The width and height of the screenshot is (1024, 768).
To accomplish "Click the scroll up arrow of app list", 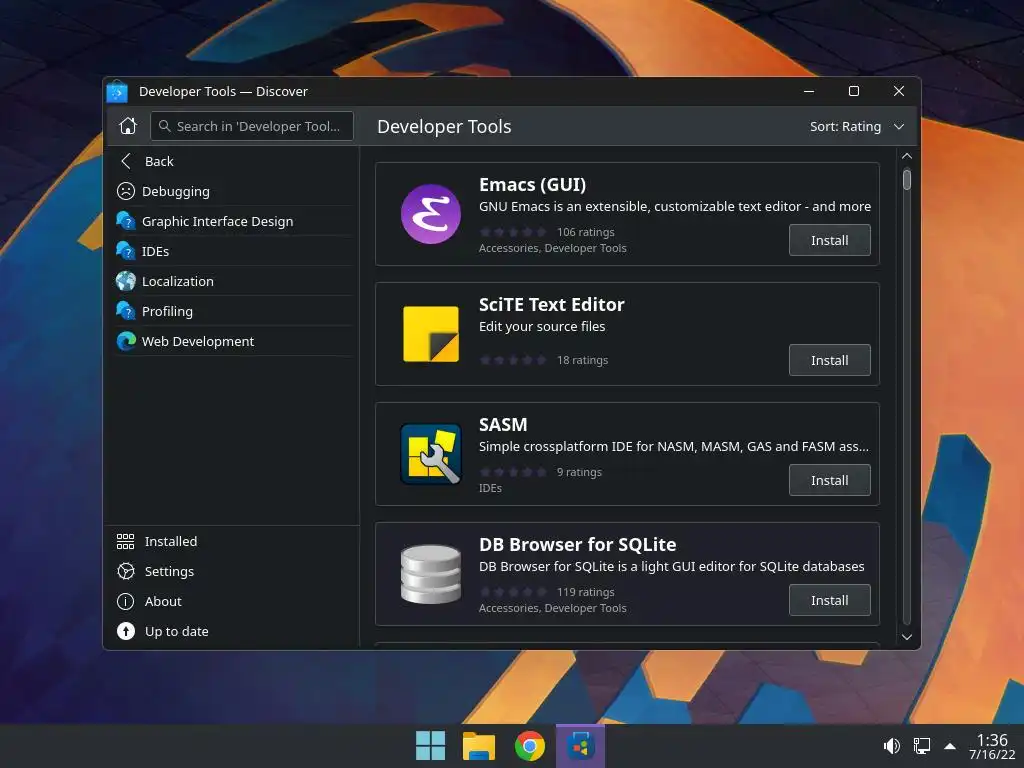I will 906,156.
